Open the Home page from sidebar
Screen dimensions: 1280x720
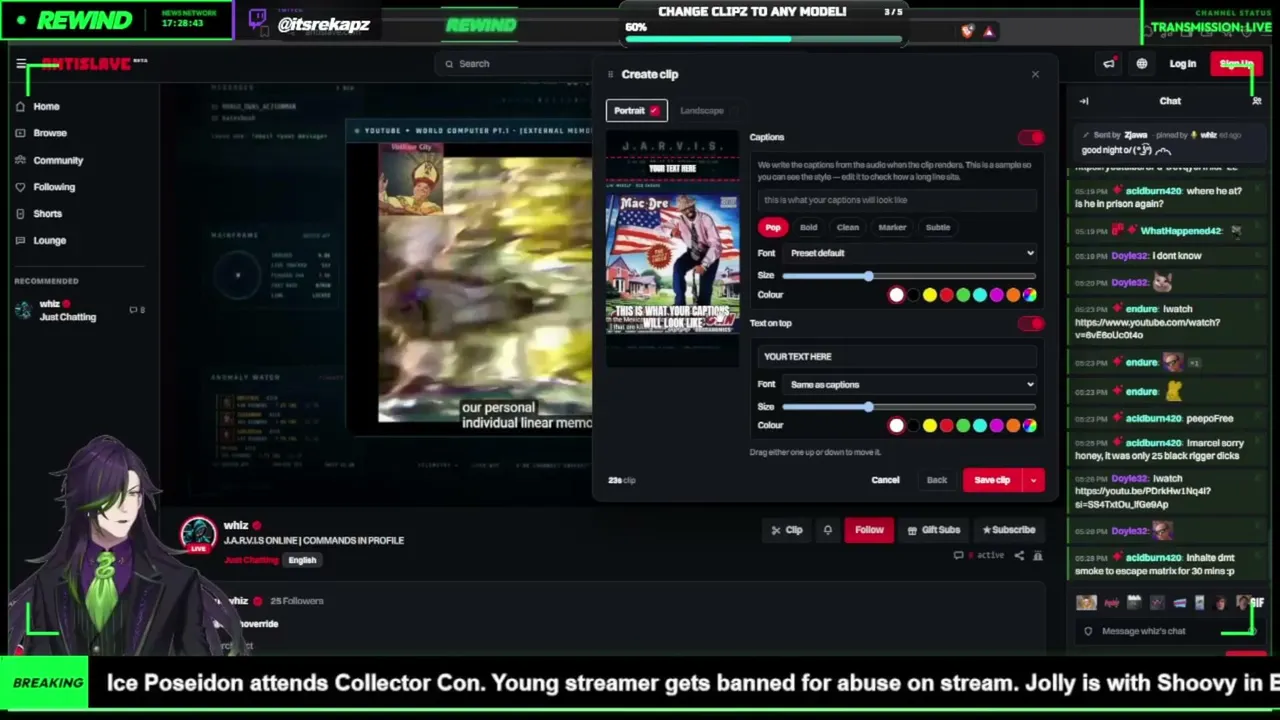point(46,106)
